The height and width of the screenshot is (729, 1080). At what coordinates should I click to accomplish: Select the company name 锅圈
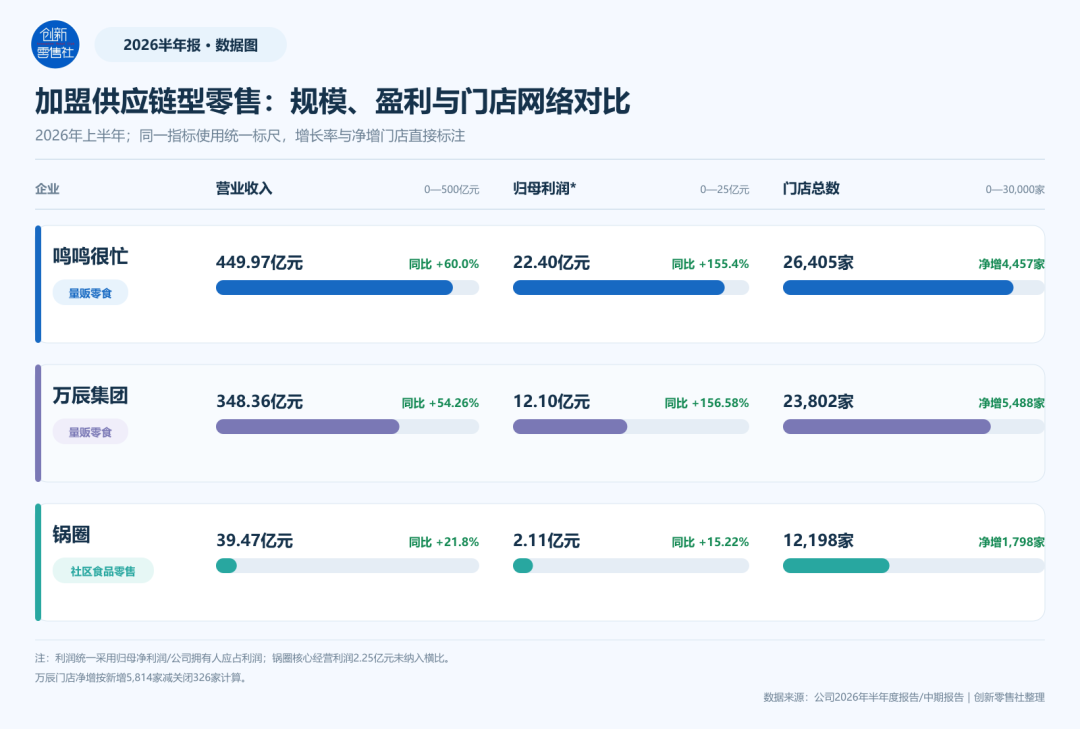pyautogui.click(x=71, y=535)
